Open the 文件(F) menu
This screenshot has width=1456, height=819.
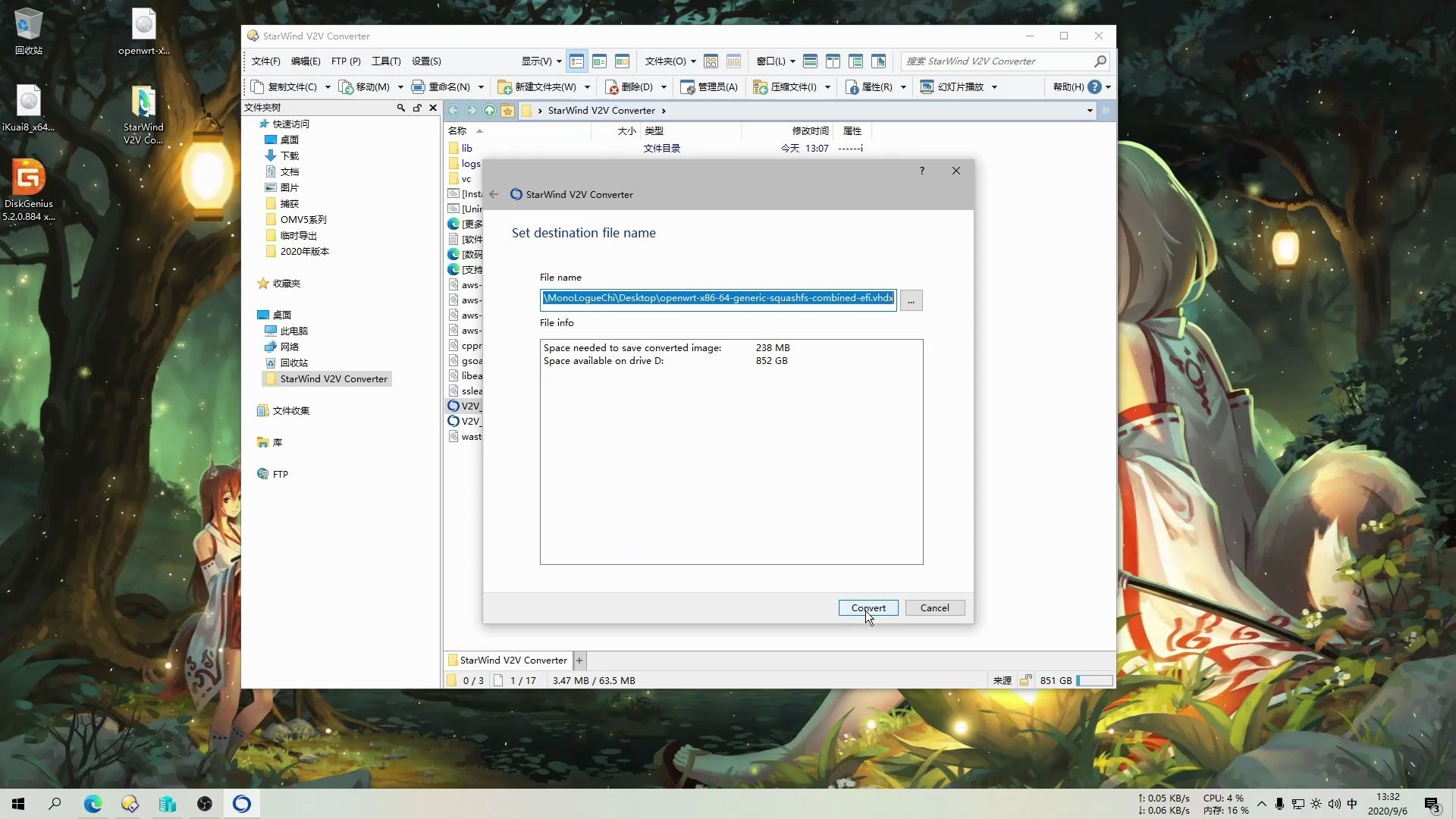click(x=265, y=61)
